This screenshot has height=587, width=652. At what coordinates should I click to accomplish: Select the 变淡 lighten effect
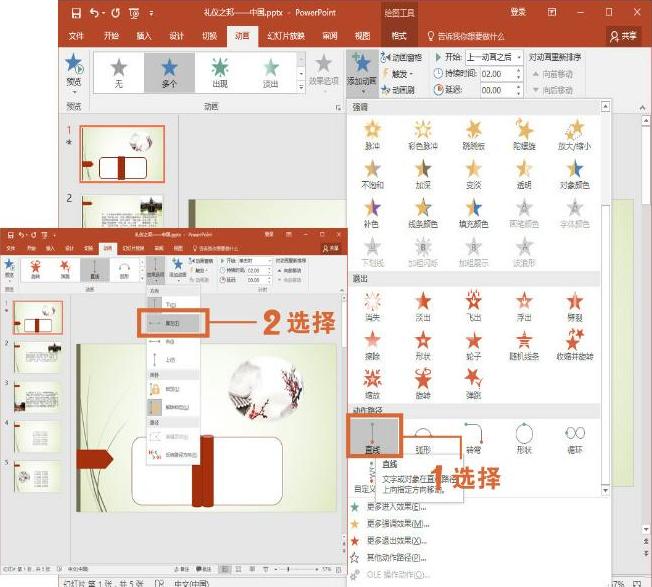point(473,174)
